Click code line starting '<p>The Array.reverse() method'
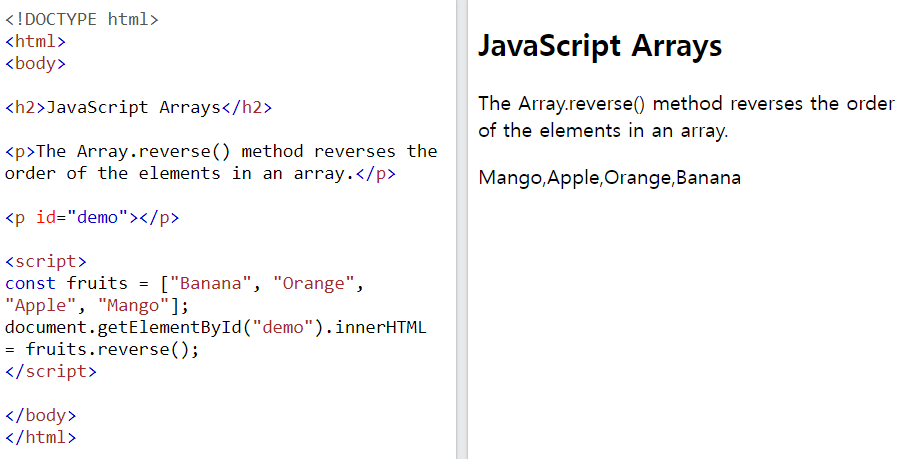Screen dimensions: 902x459 221,151
